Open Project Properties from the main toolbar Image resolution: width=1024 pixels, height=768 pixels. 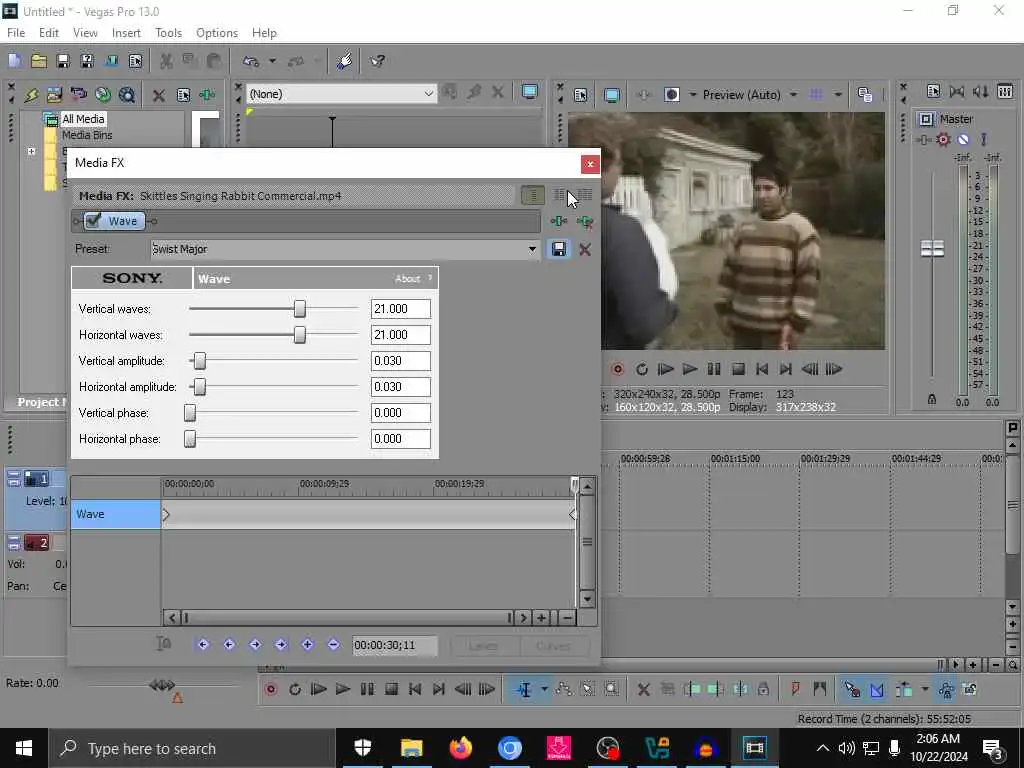136,61
